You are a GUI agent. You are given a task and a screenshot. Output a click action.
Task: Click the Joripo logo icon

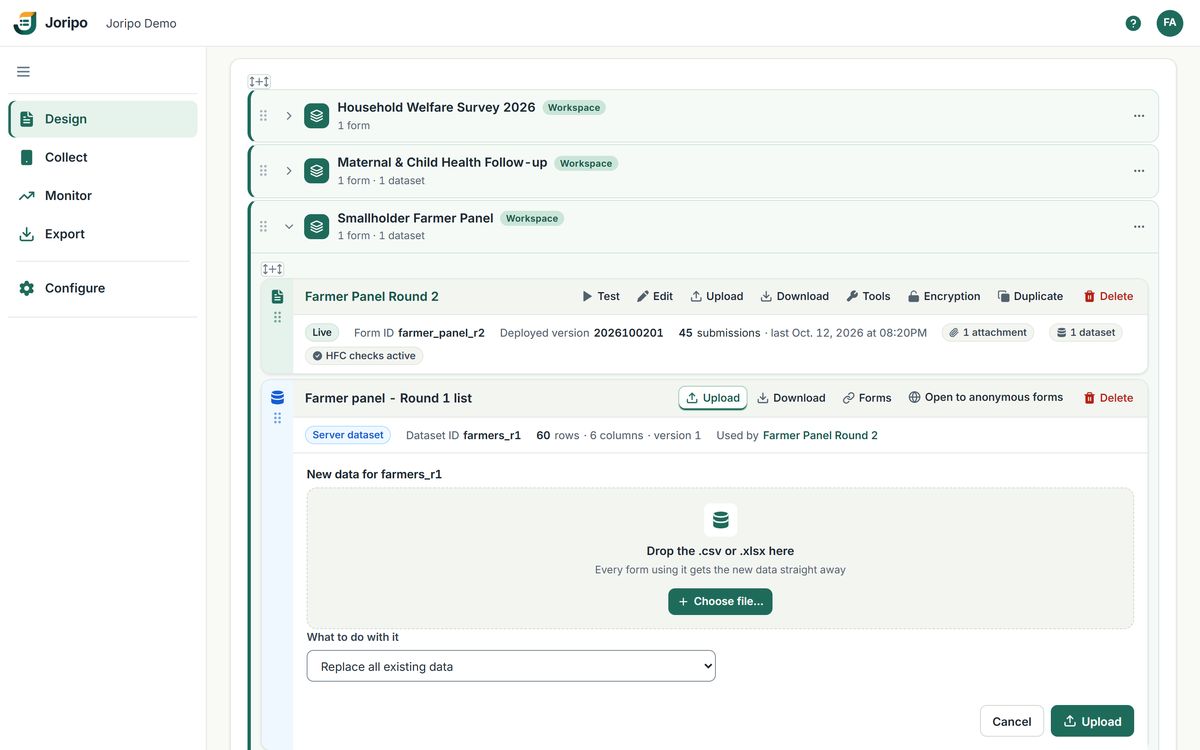pos(25,23)
